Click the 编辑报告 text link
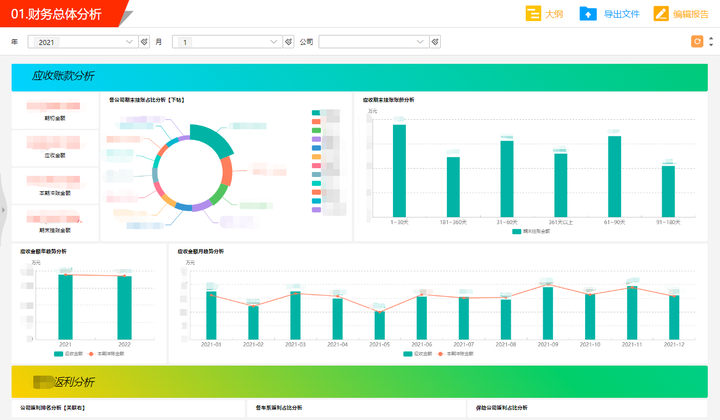 (x=691, y=14)
